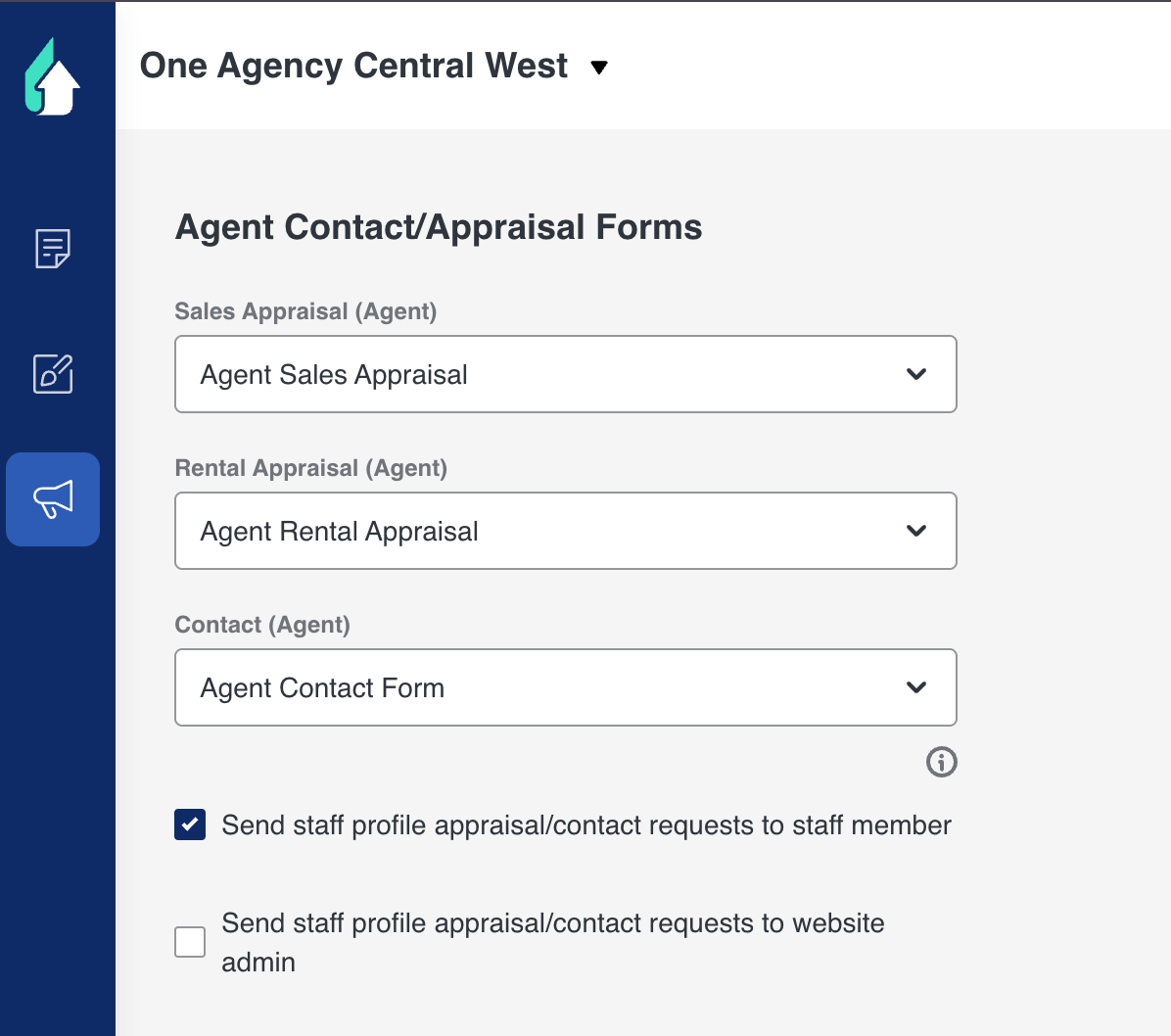Image resolution: width=1171 pixels, height=1036 pixels.
Task: Click the house logo in the sidebar
Action: click(x=53, y=77)
